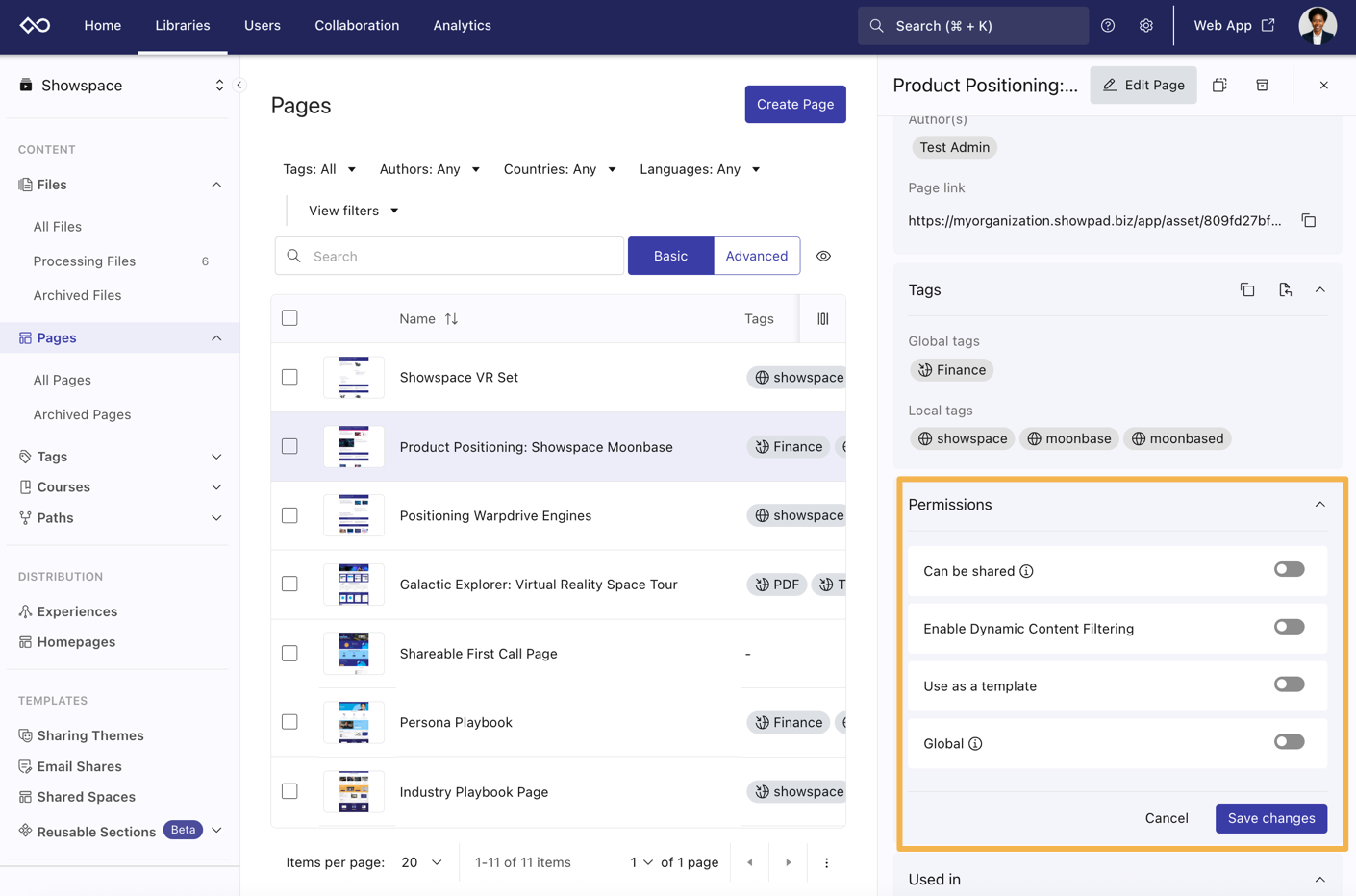The height and width of the screenshot is (896, 1356).
Task: Open the Items per page dropdown
Action: (x=421, y=862)
